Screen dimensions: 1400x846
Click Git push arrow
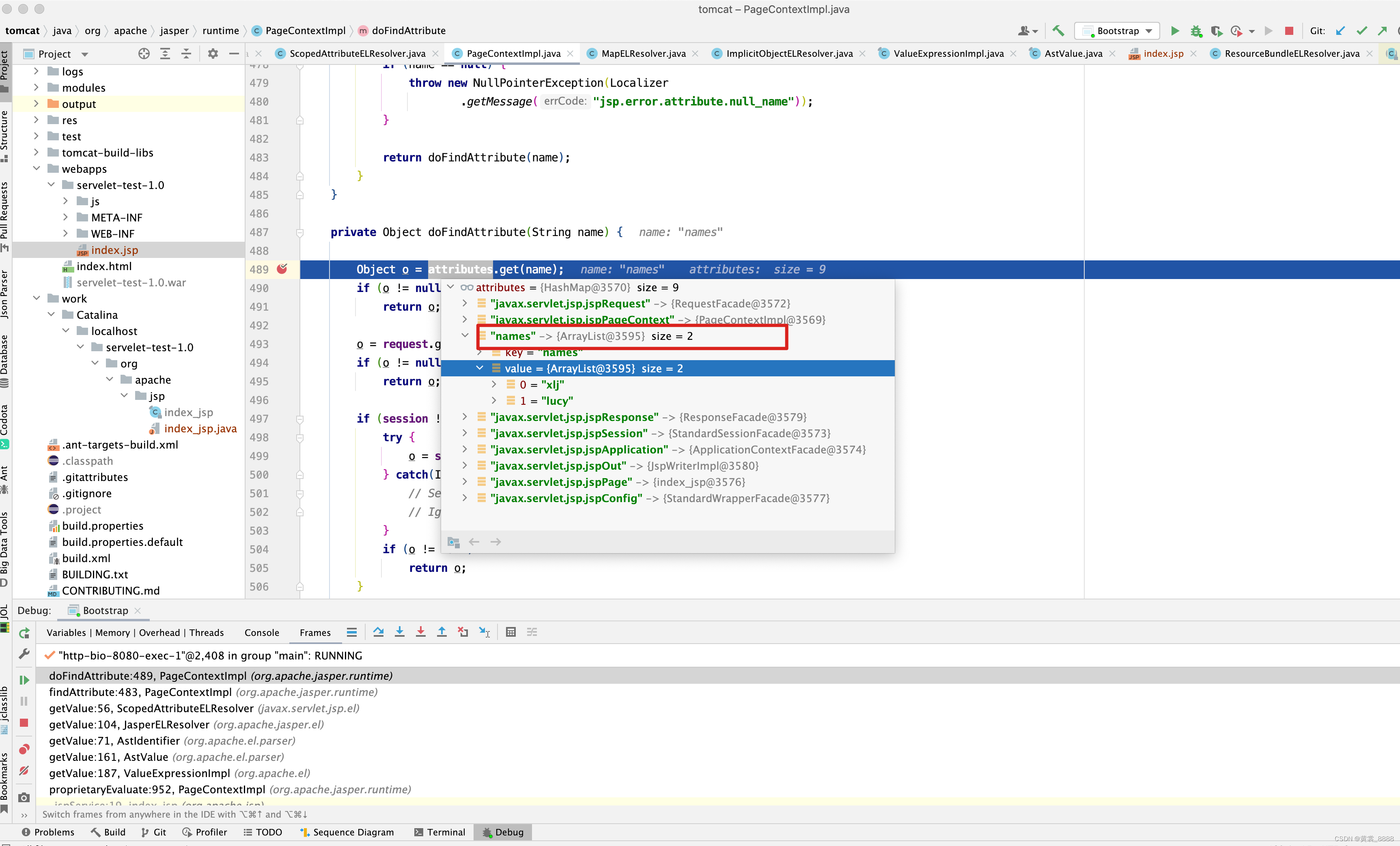(x=1383, y=31)
